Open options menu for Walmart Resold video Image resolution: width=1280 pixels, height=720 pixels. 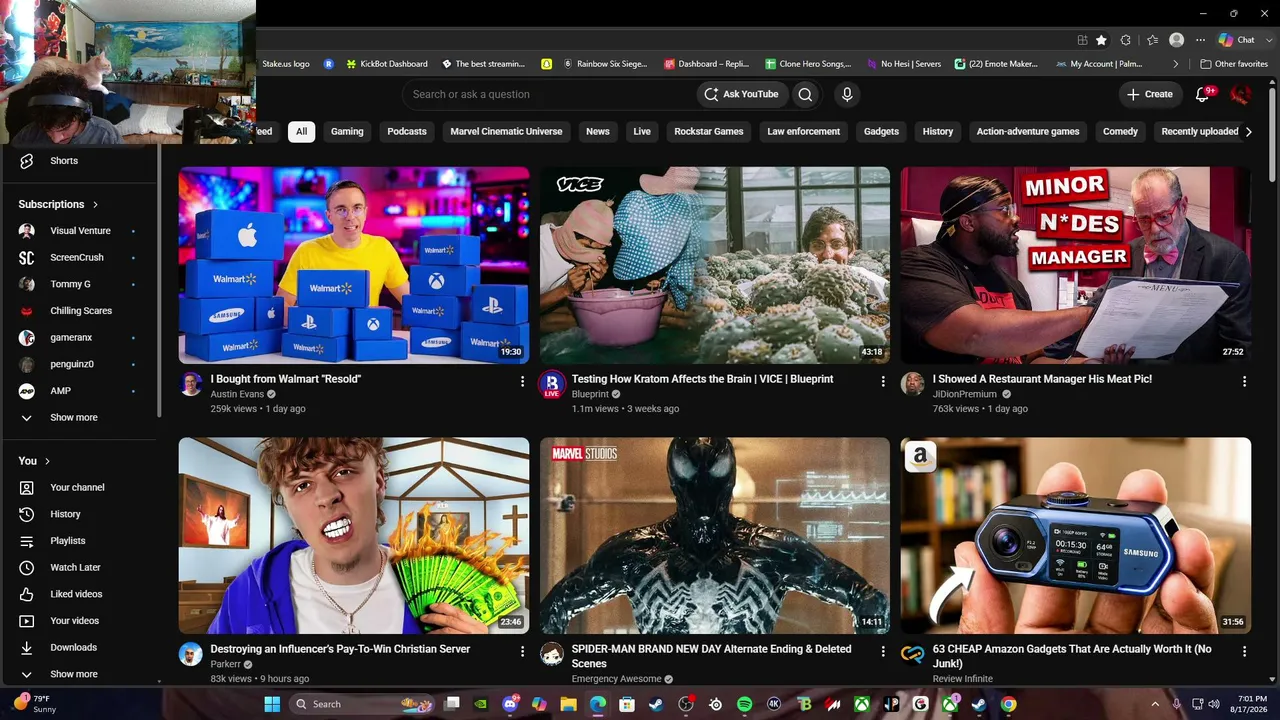pyautogui.click(x=522, y=381)
